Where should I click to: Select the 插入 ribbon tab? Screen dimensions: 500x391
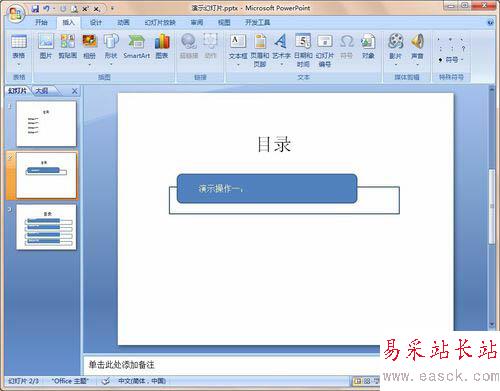coord(68,22)
